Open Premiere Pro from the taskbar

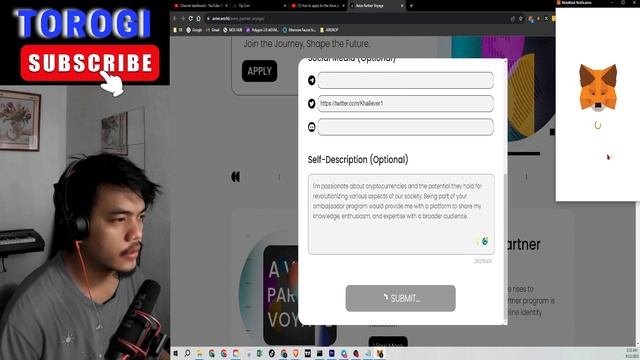tap(331, 353)
